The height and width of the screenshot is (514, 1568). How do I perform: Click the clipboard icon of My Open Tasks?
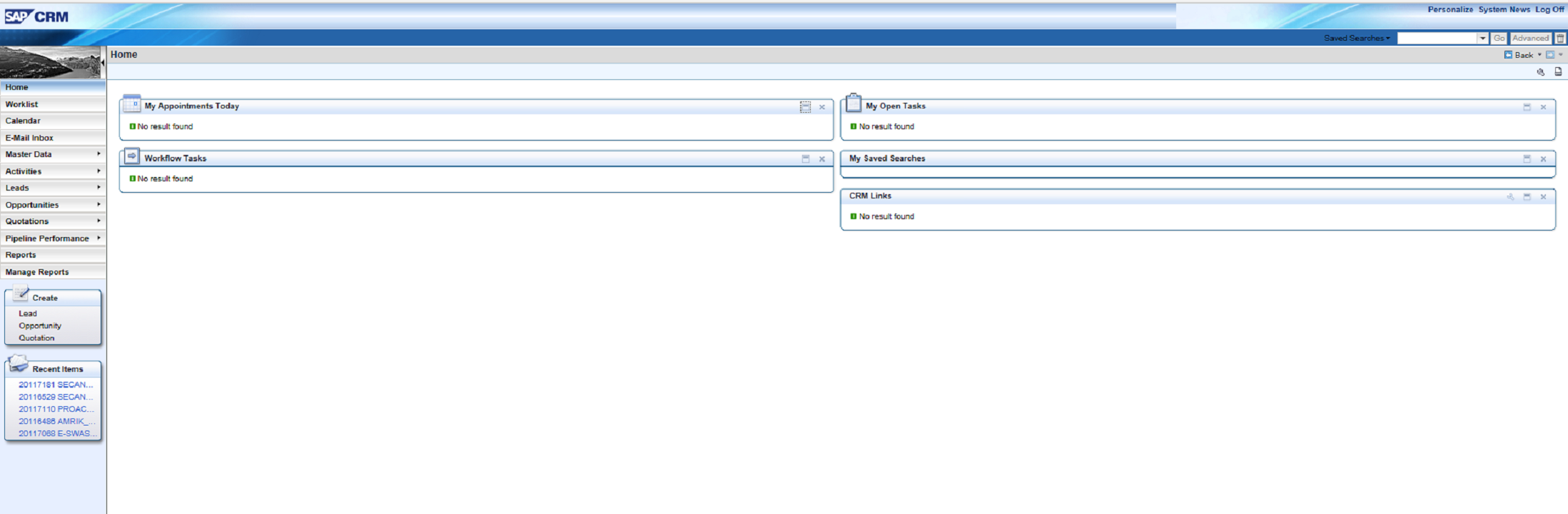click(x=854, y=104)
